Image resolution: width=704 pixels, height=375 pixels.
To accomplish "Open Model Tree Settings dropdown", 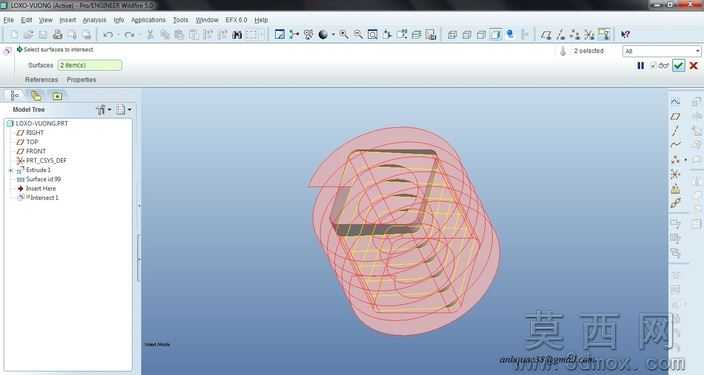I will pyautogui.click(x=123, y=110).
